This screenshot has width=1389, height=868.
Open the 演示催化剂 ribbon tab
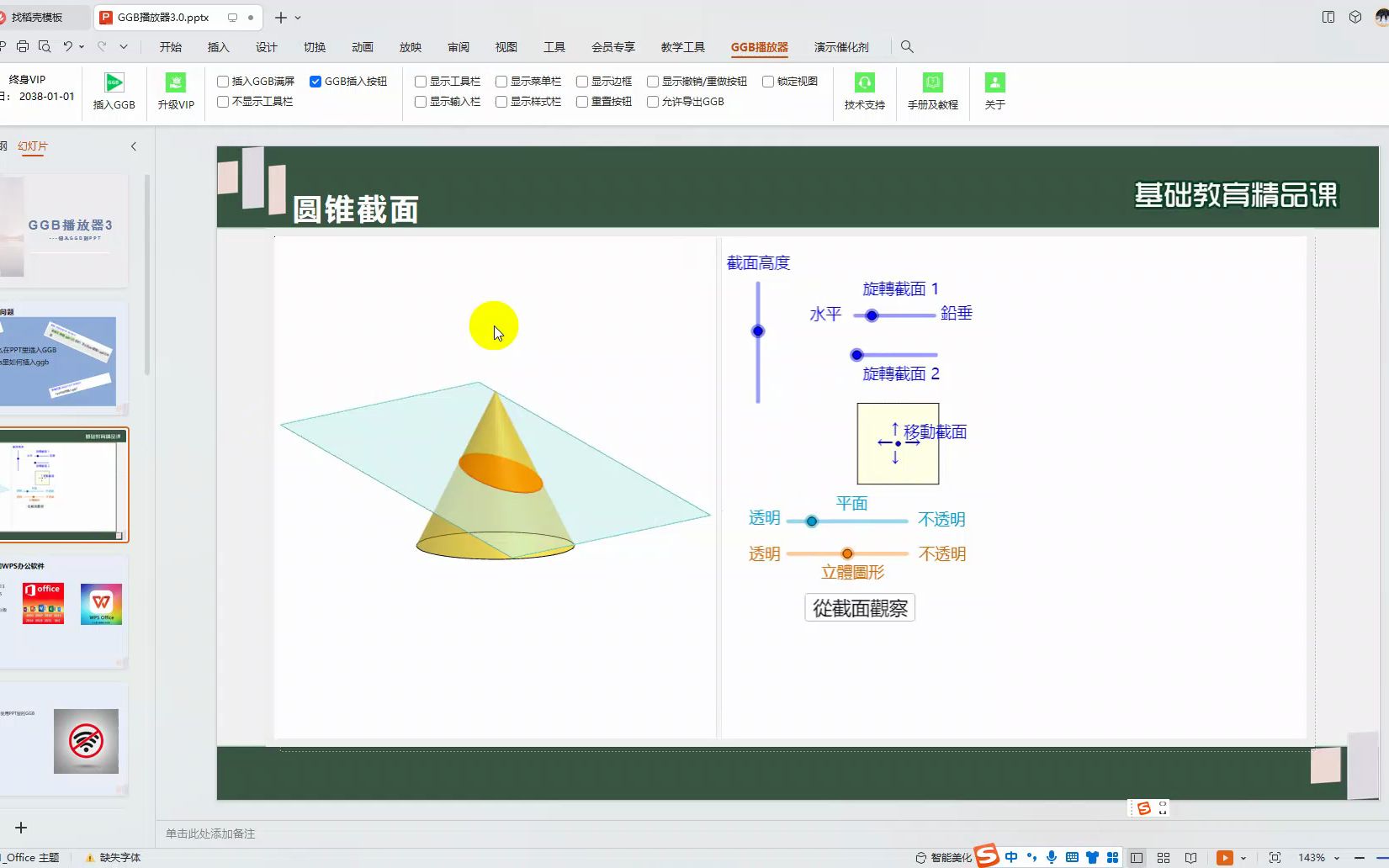[x=841, y=47]
